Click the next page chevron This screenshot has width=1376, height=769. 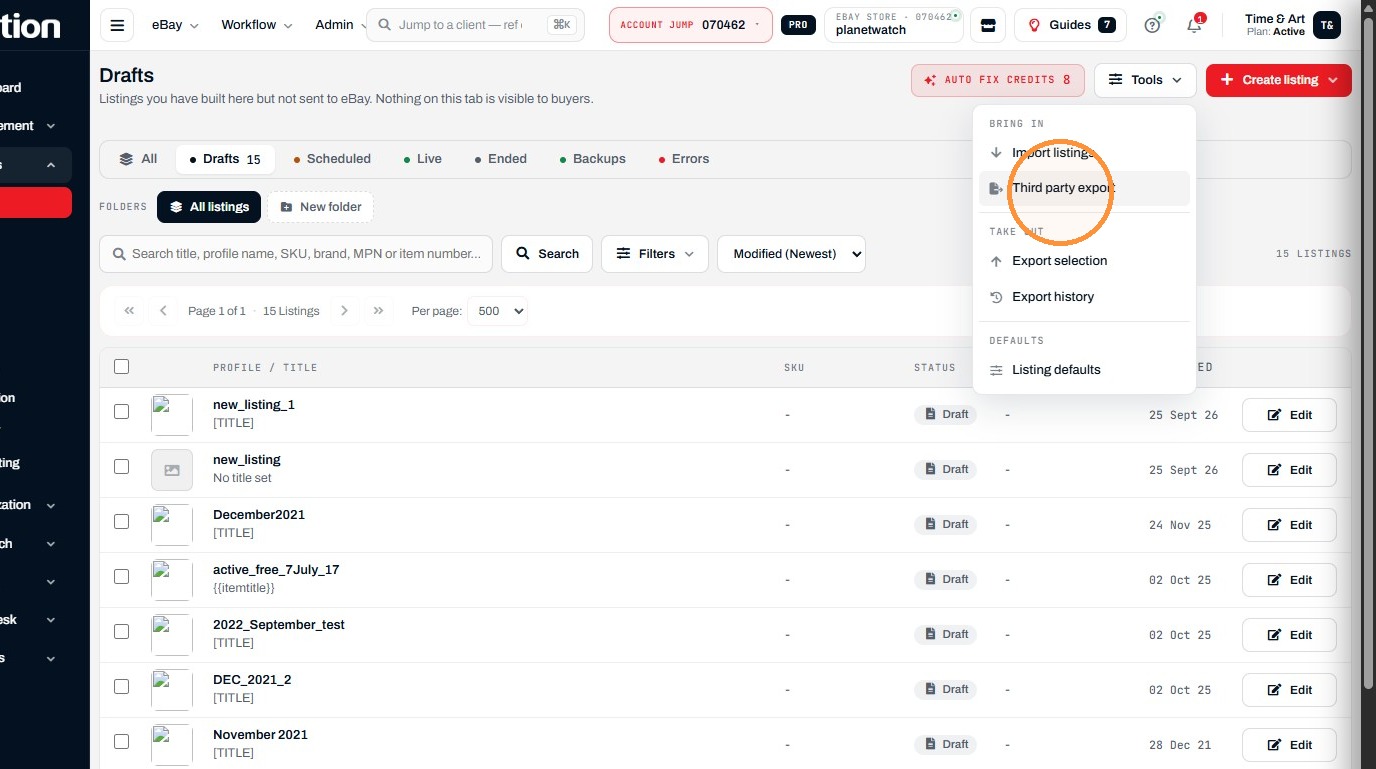click(344, 311)
